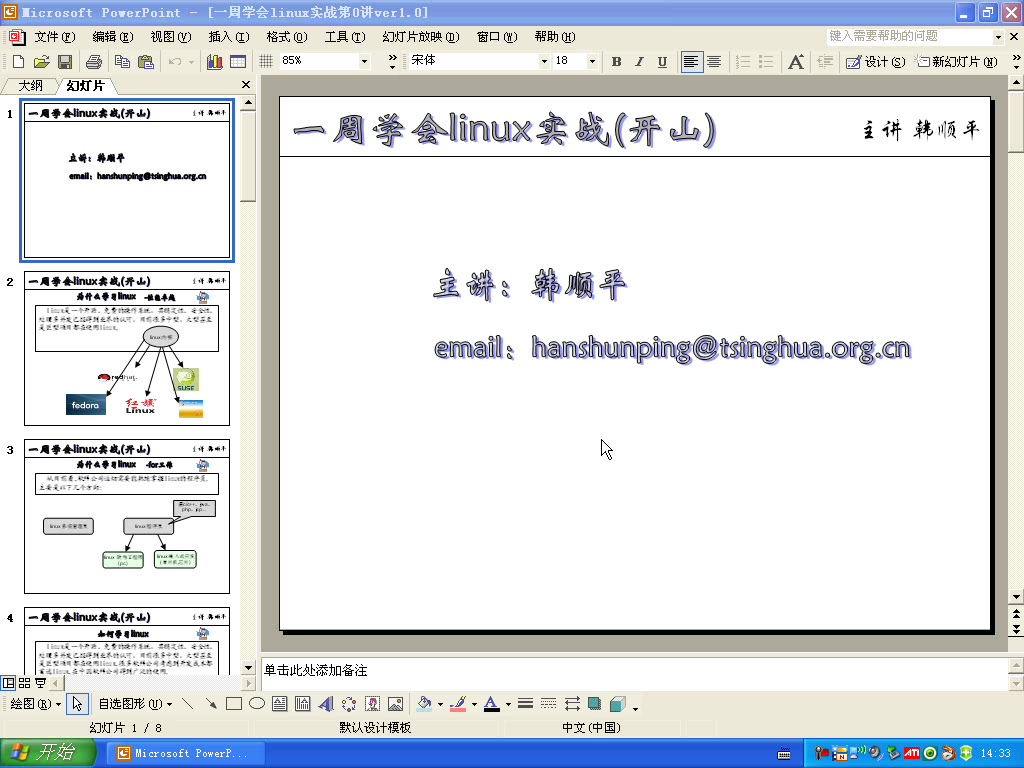Screen dimensions: 1024x768
Task: Start slide show from current slide
Action: (40, 683)
